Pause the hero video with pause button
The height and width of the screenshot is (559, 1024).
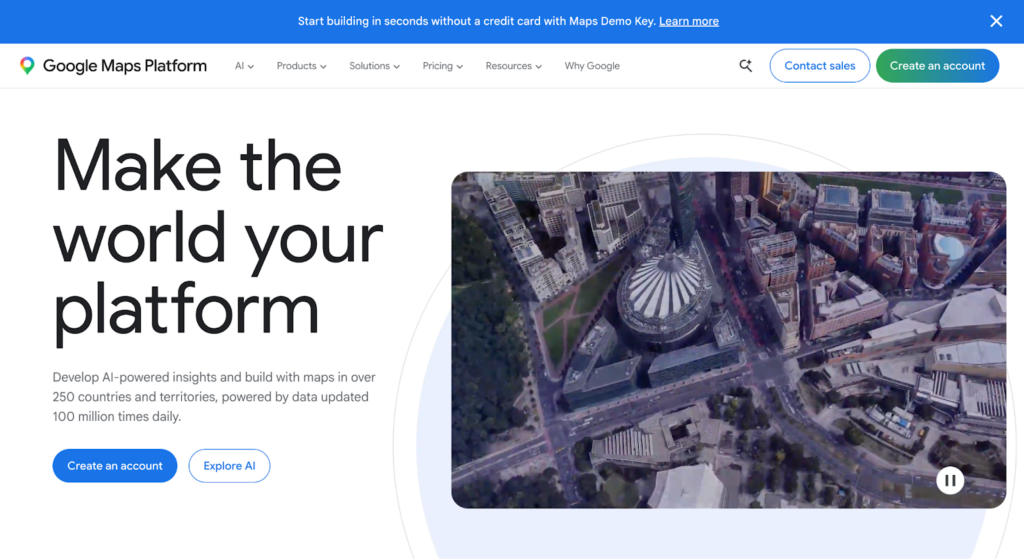(950, 481)
